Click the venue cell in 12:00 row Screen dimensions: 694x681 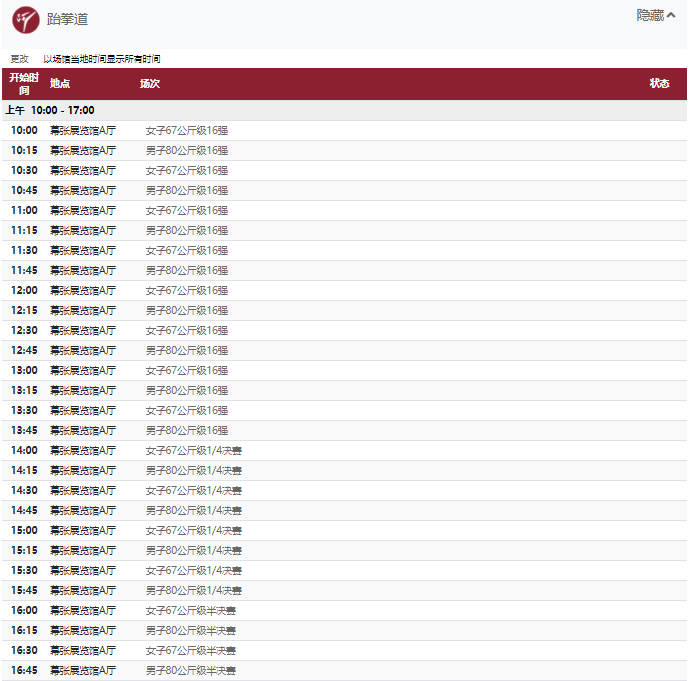point(83,291)
